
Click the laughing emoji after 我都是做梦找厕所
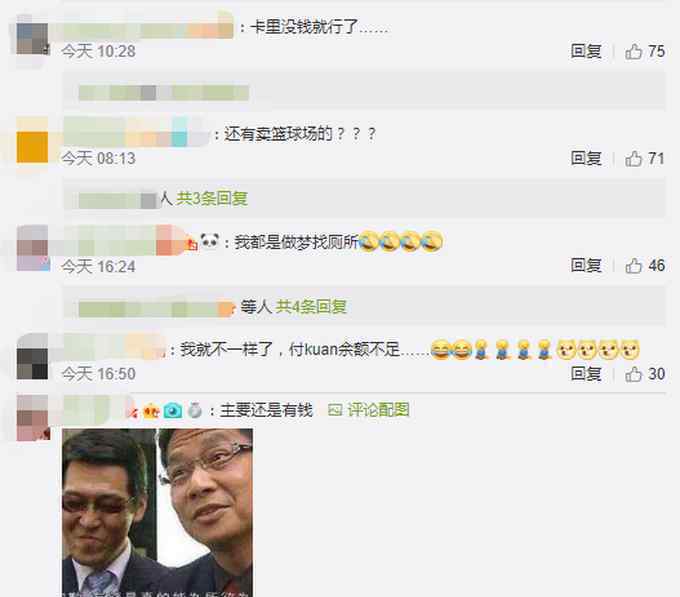coord(369,241)
